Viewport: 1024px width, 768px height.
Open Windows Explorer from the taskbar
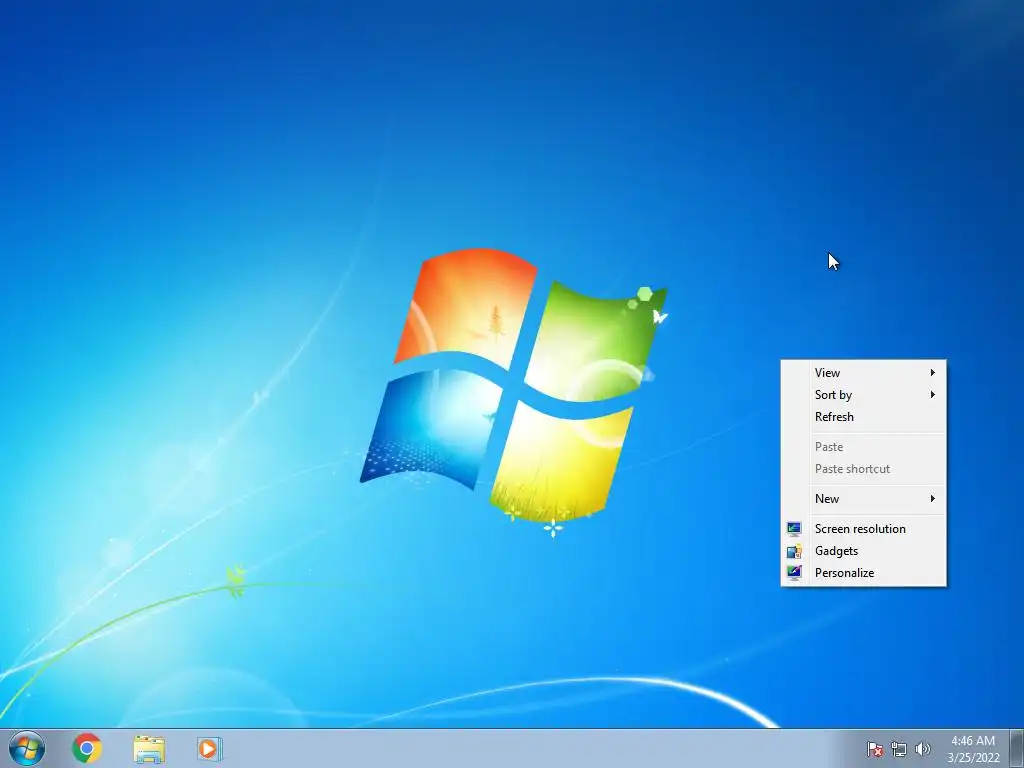pos(149,748)
